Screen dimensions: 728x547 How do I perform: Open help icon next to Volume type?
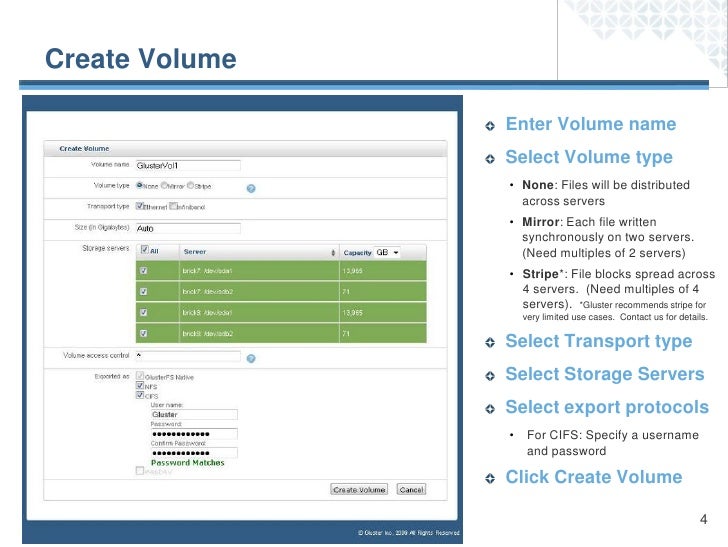[251, 189]
